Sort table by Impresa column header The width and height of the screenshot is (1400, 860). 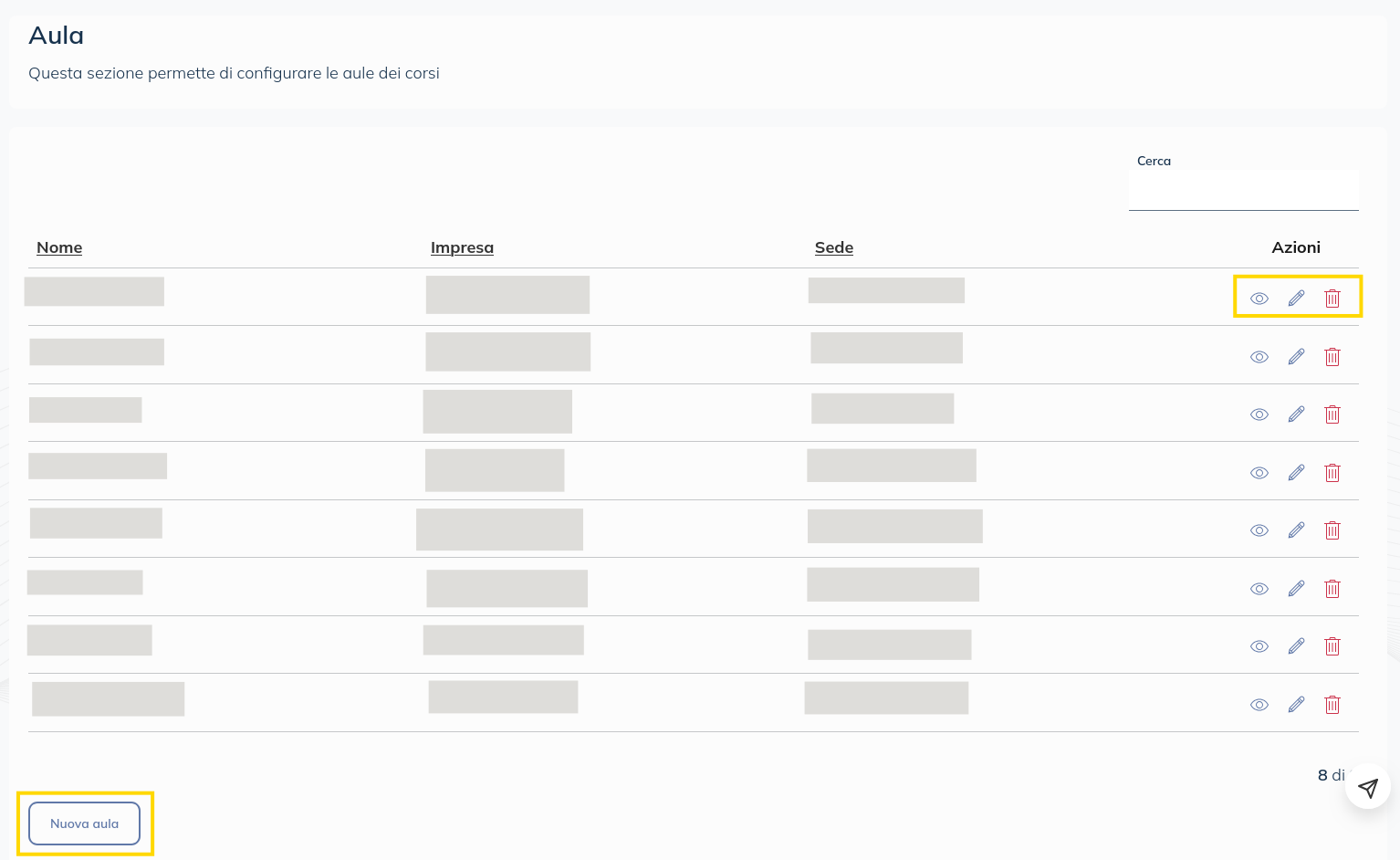(x=462, y=247)
